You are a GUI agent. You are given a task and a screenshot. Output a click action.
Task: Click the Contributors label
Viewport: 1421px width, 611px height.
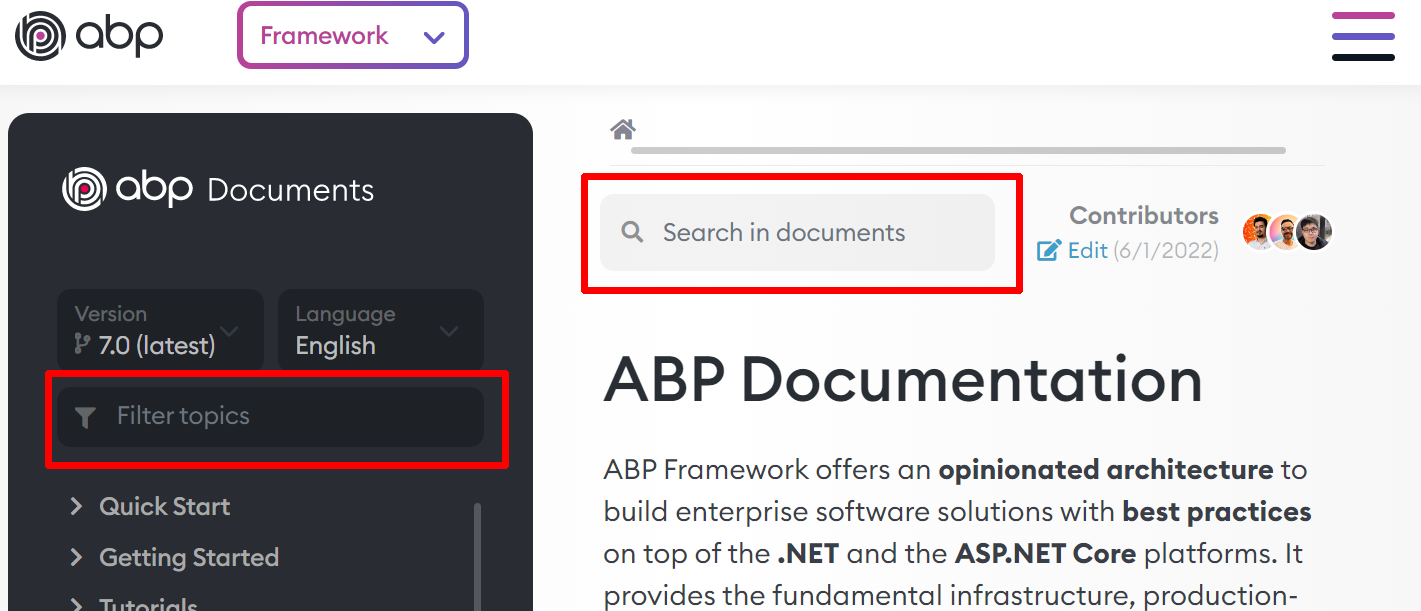pos(1143,215)
